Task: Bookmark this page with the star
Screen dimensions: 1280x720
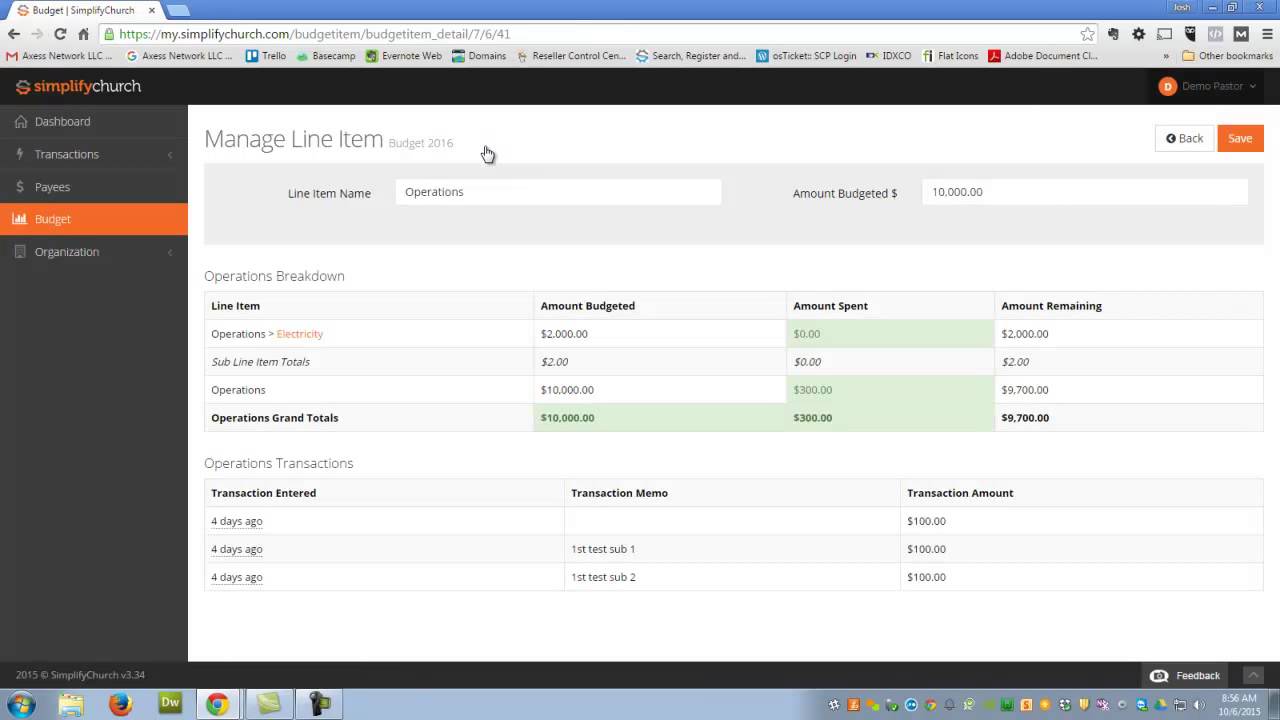Action: point(1087,34)
